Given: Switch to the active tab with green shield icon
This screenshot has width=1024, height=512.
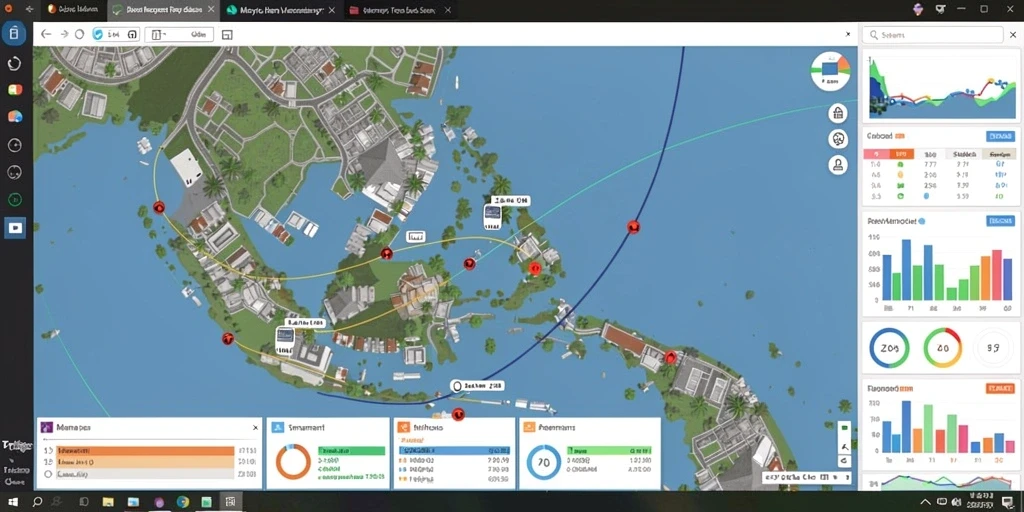Looking at the screenshot, I should [162, 10].
